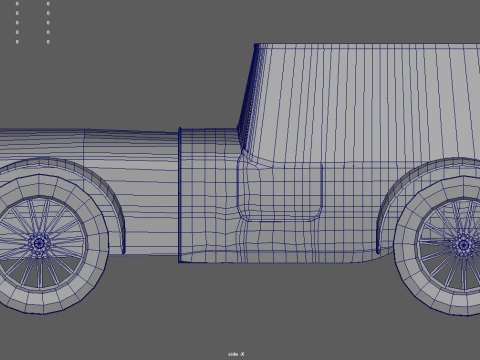Select the front wheel fender arch

[63, 205]
